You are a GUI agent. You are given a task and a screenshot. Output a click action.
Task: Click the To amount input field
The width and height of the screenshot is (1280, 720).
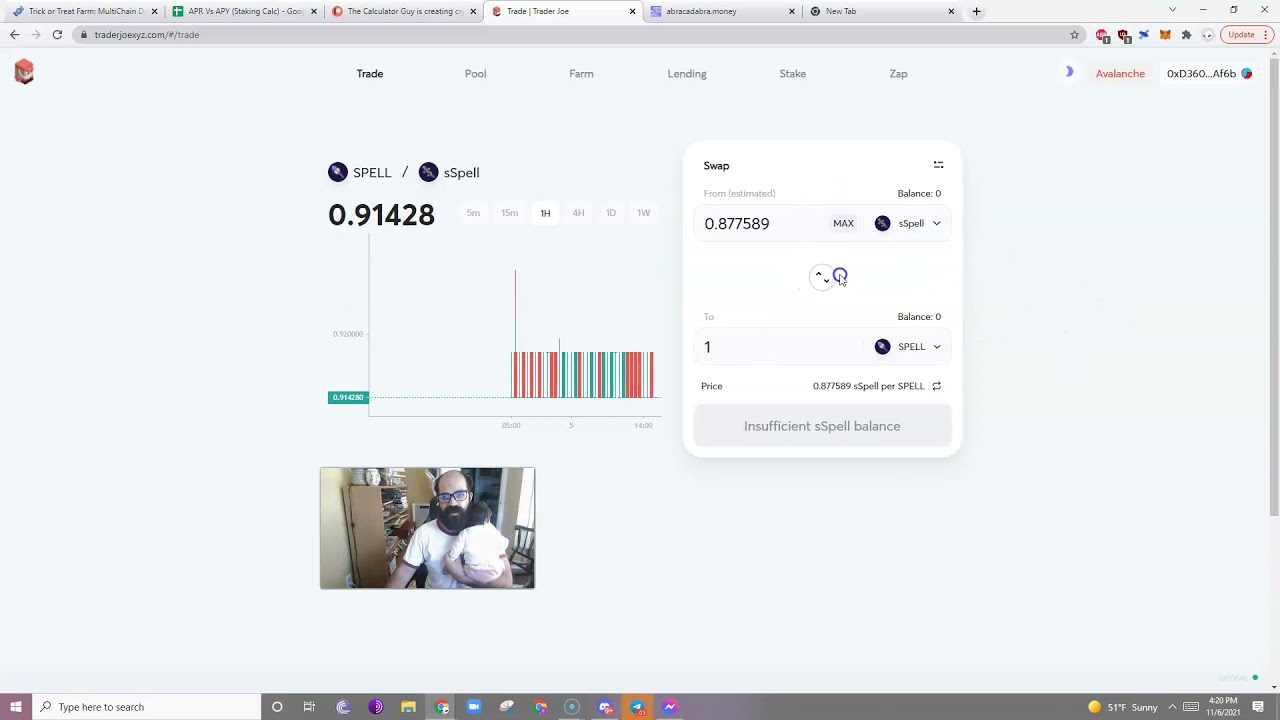780,347
